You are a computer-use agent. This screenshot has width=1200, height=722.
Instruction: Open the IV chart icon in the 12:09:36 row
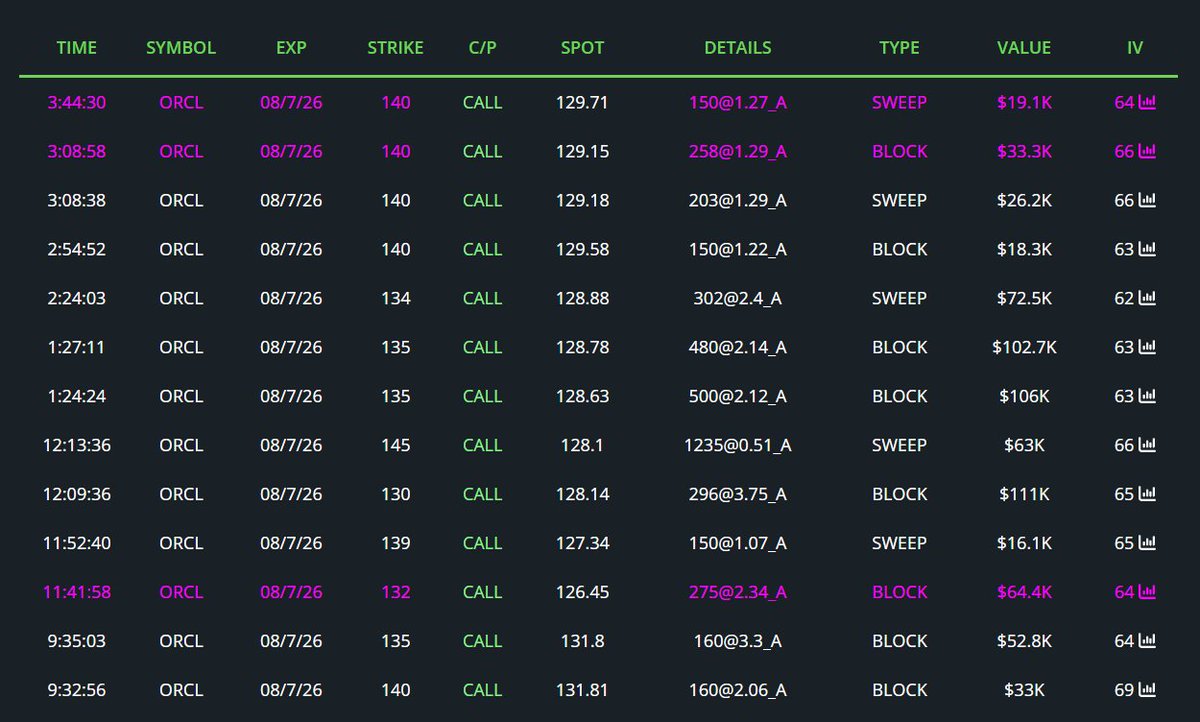[1147, 494]
